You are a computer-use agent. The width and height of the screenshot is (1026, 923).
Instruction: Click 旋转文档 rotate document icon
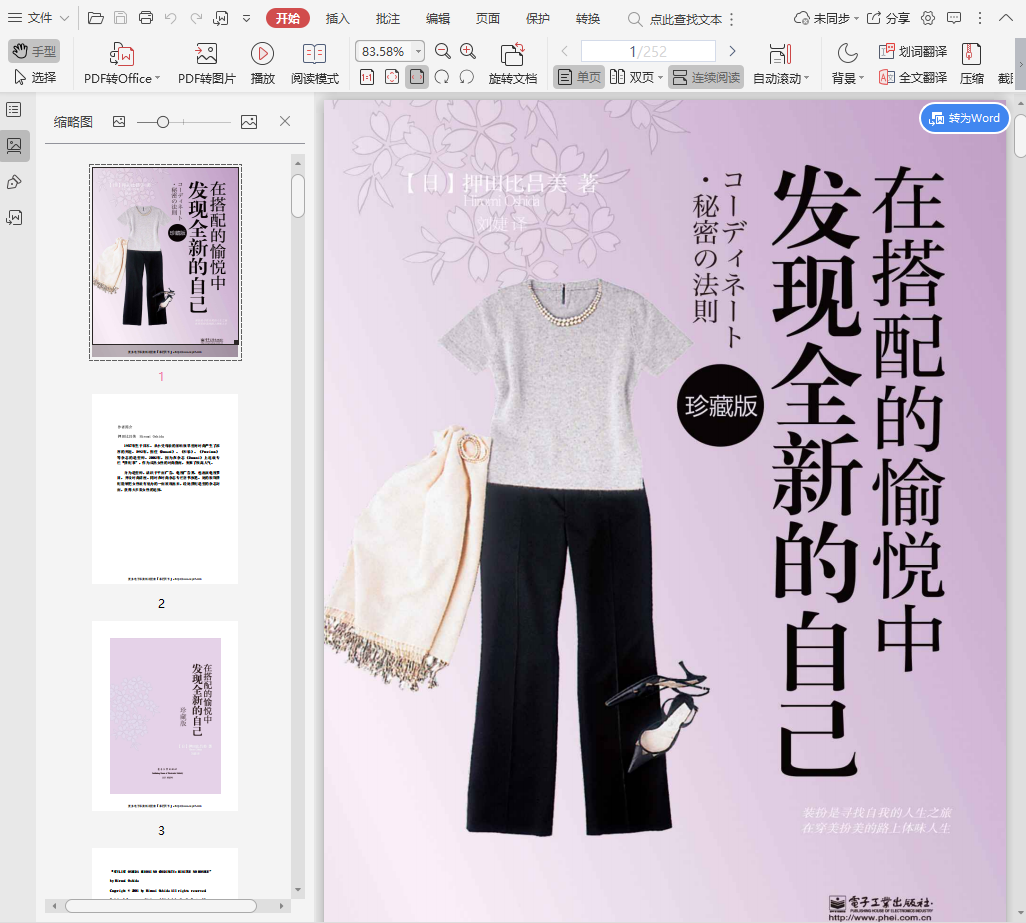pos(512,64)
